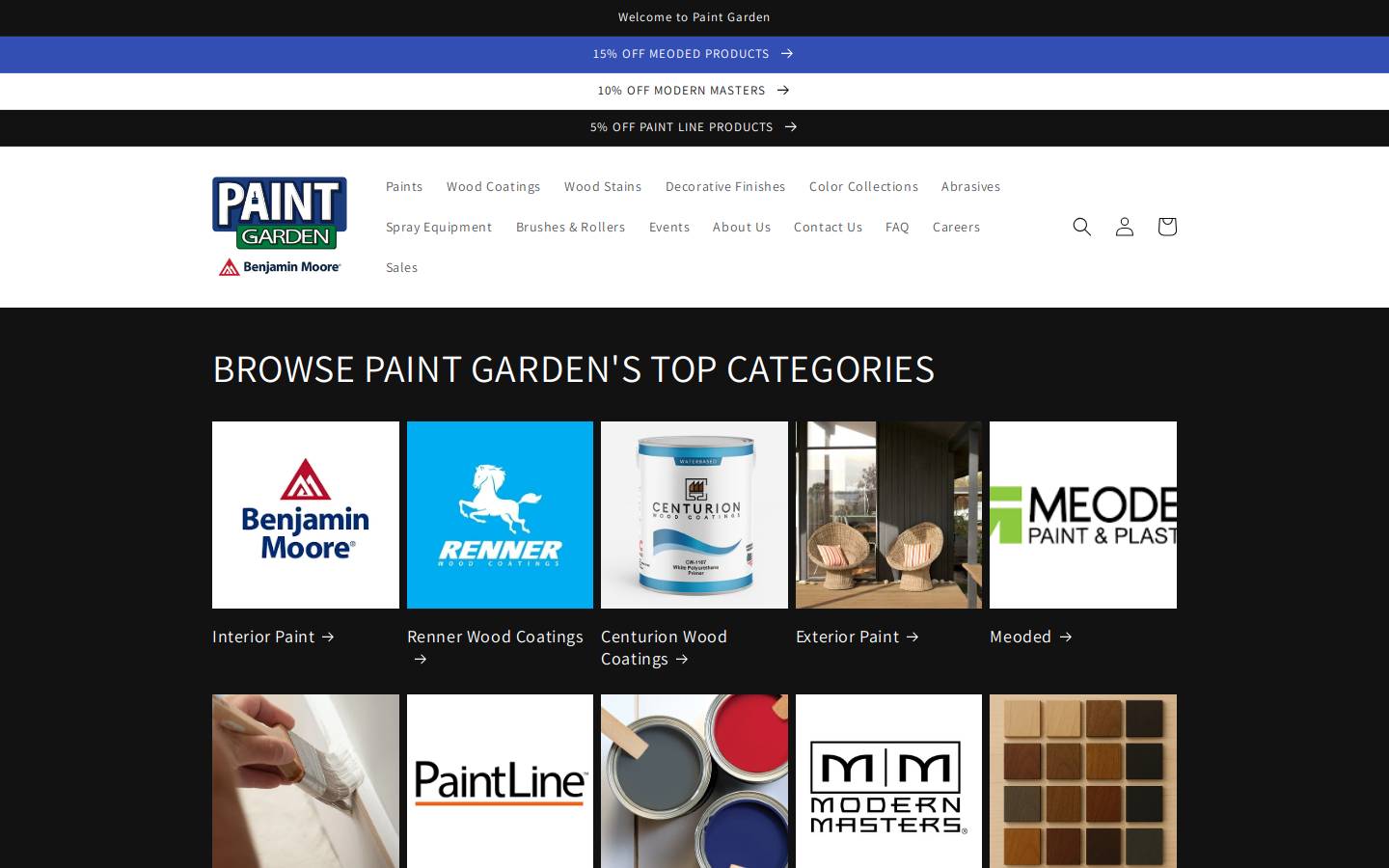This screenshot has width=1389, height=868.
Task: Open the Centurion Wood Coatings category link
Action: point(664,647)
